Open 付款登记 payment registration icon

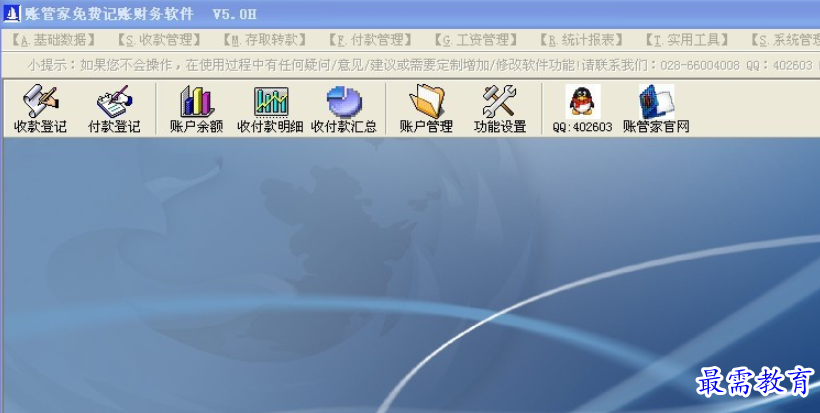point(114,109)
